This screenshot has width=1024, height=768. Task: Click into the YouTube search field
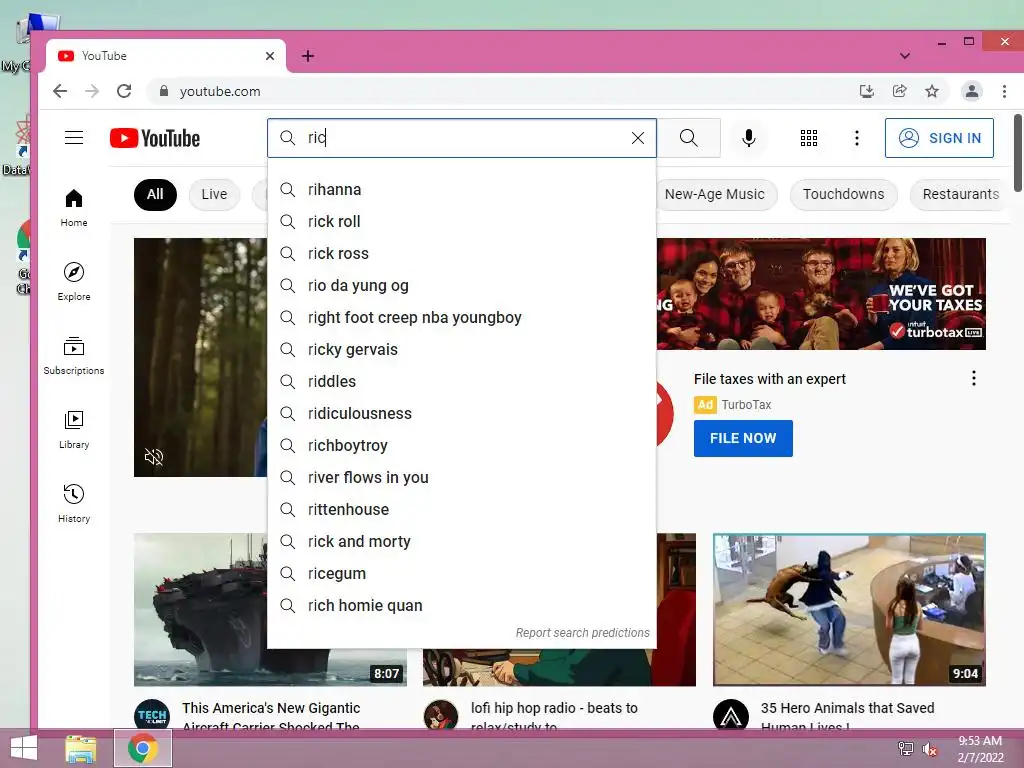pyautogui.click(x=461, y=138)
